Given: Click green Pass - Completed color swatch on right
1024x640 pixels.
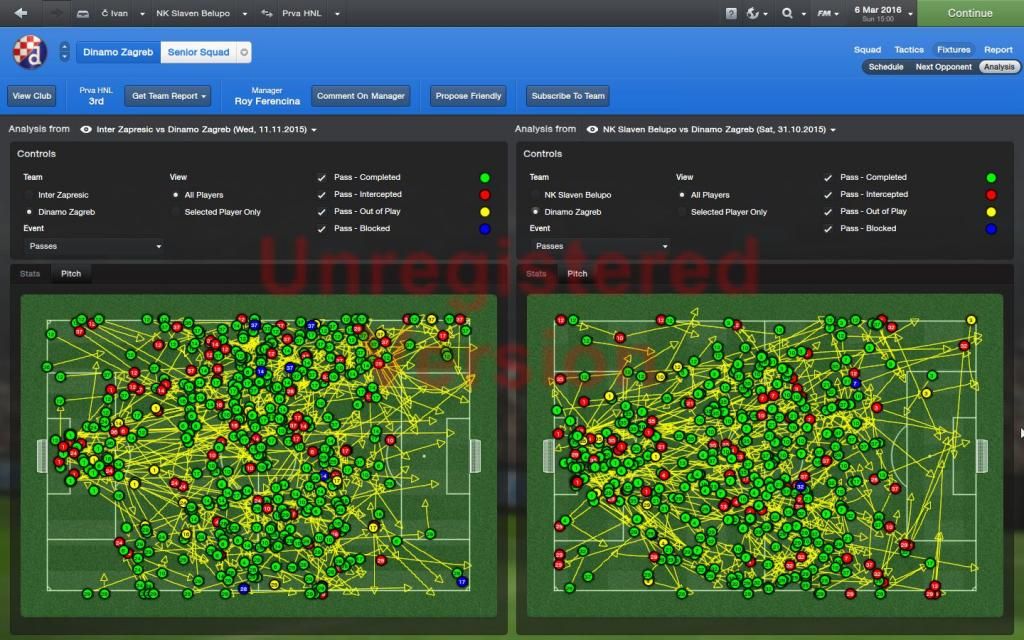Looking at the screenshot, I should point(990,178).
